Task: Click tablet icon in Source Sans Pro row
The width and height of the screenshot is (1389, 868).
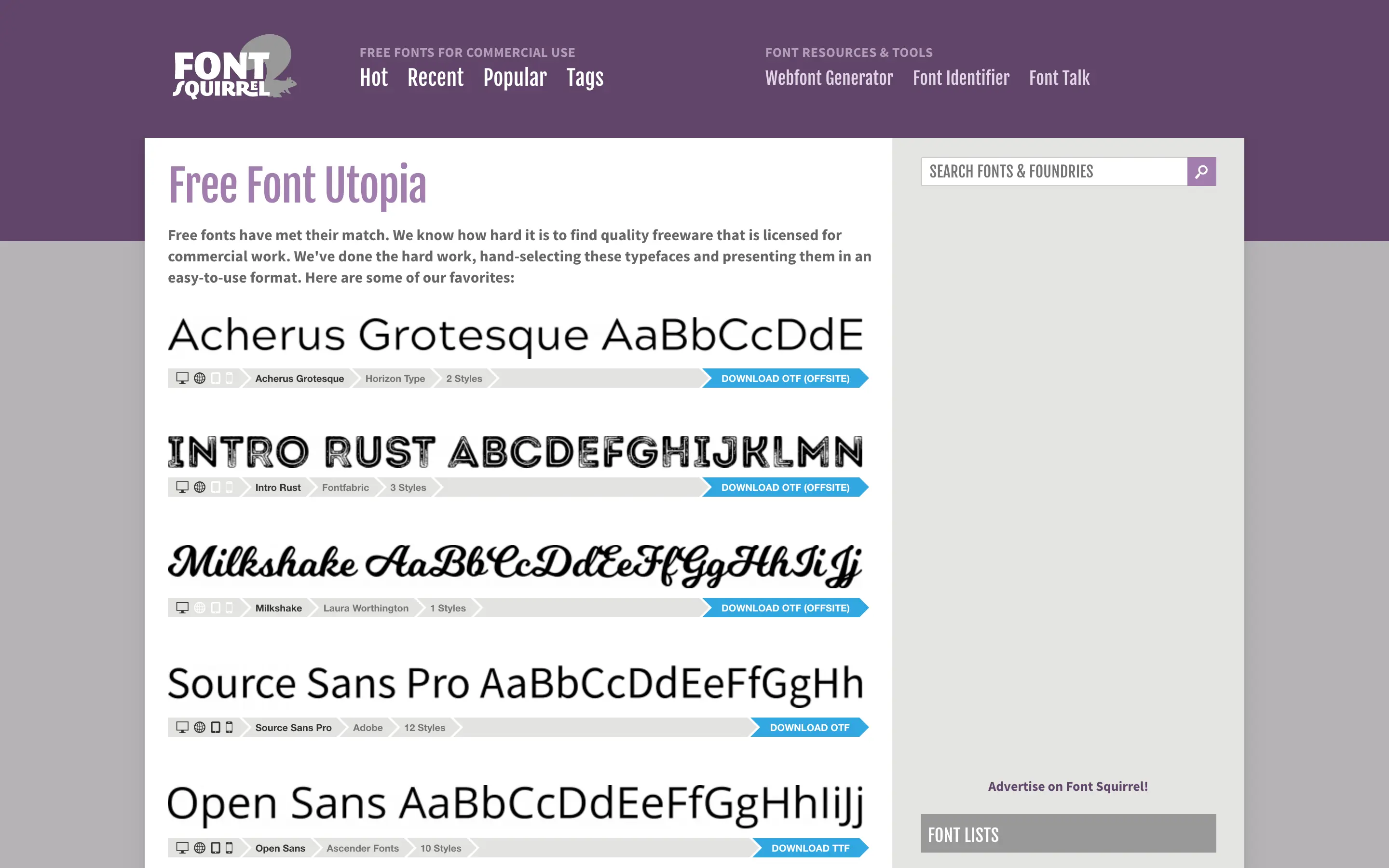Action: point(216,727)
